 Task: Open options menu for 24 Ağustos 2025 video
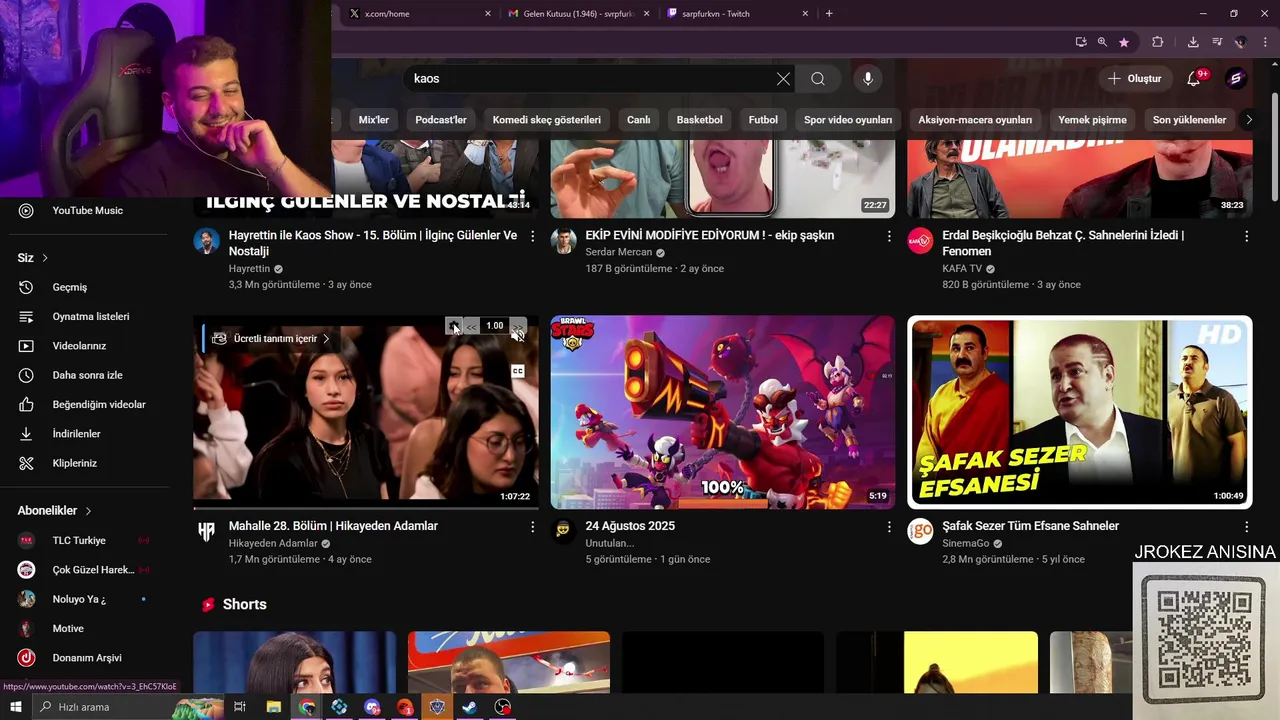[x=889, y=526]
